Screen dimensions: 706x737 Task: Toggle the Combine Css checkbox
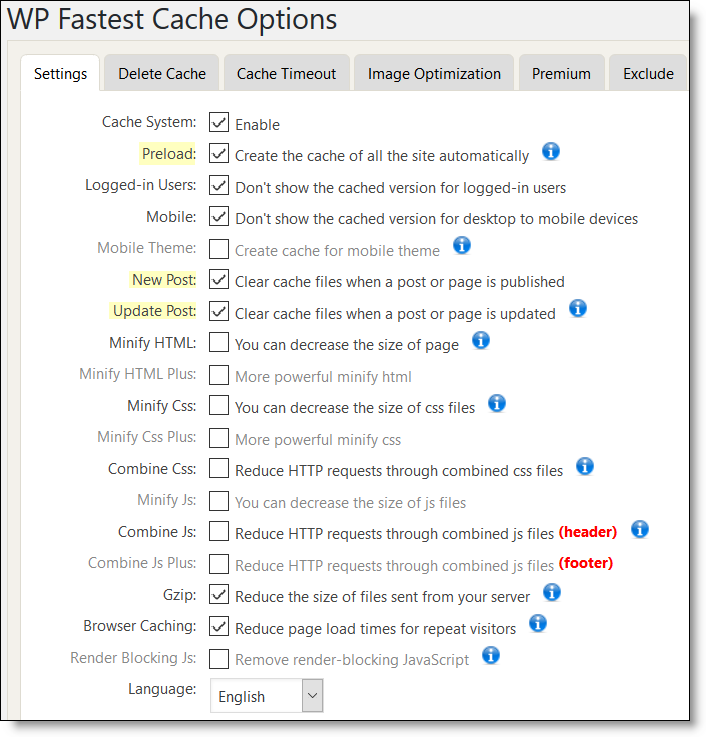coord(219,470)
